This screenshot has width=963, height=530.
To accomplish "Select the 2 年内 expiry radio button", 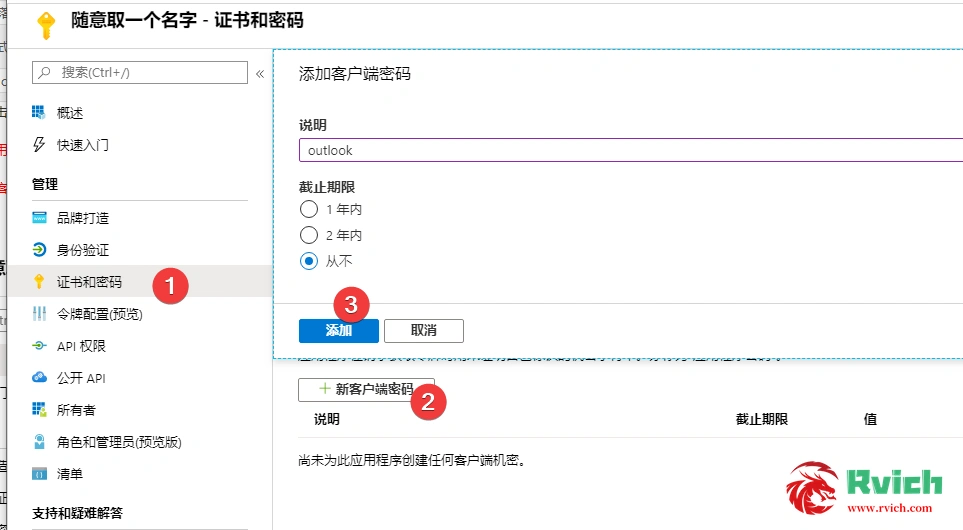I will (x=309, y=236).
